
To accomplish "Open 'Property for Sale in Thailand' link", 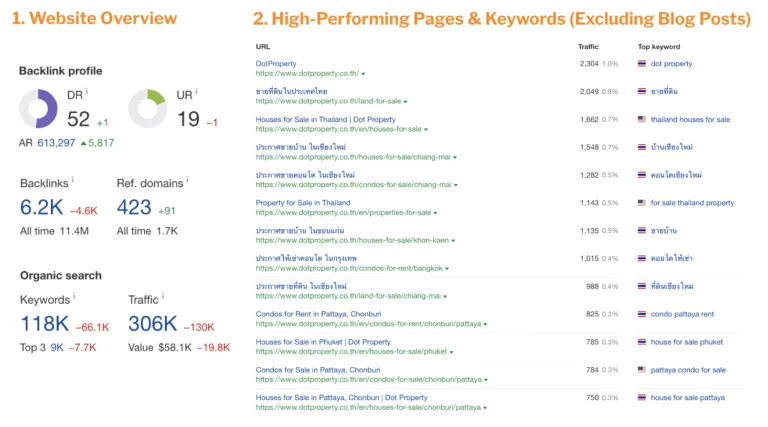I will (x=303, y=203).
